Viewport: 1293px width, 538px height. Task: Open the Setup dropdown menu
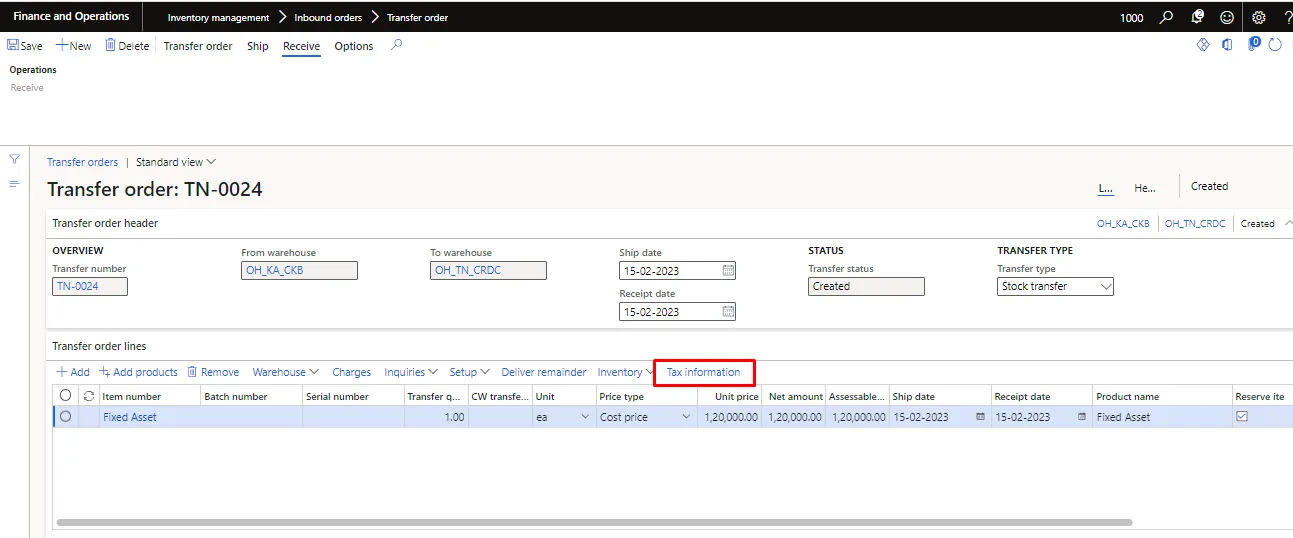[469, 372]
